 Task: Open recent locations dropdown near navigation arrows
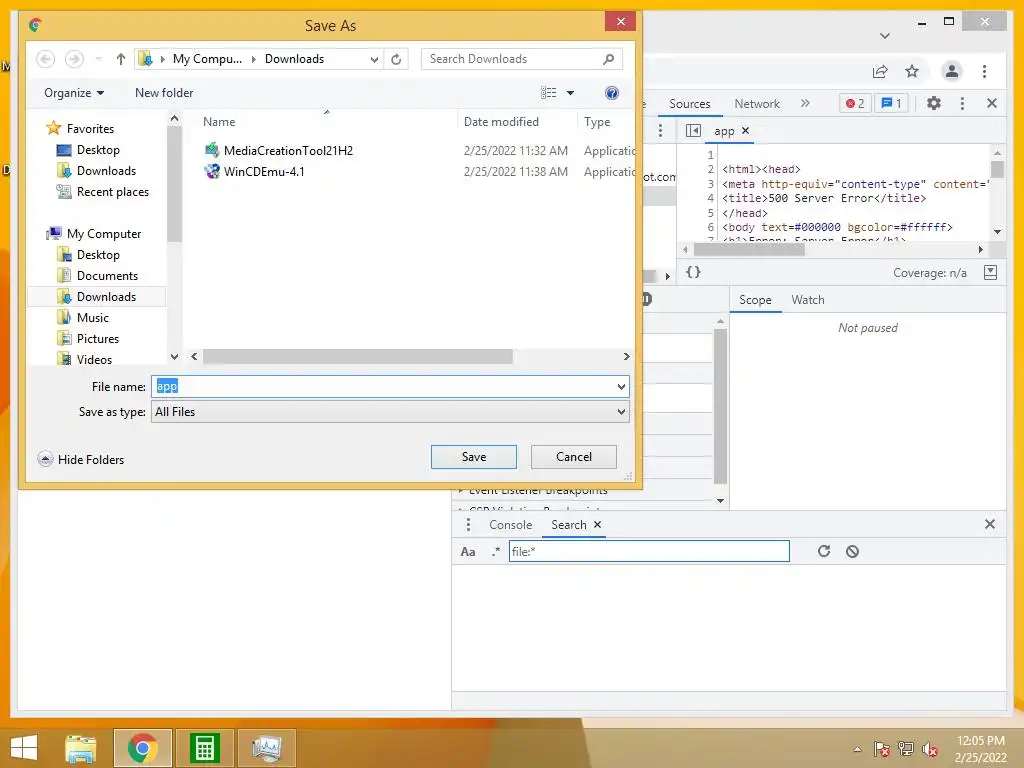click(99, 59)
